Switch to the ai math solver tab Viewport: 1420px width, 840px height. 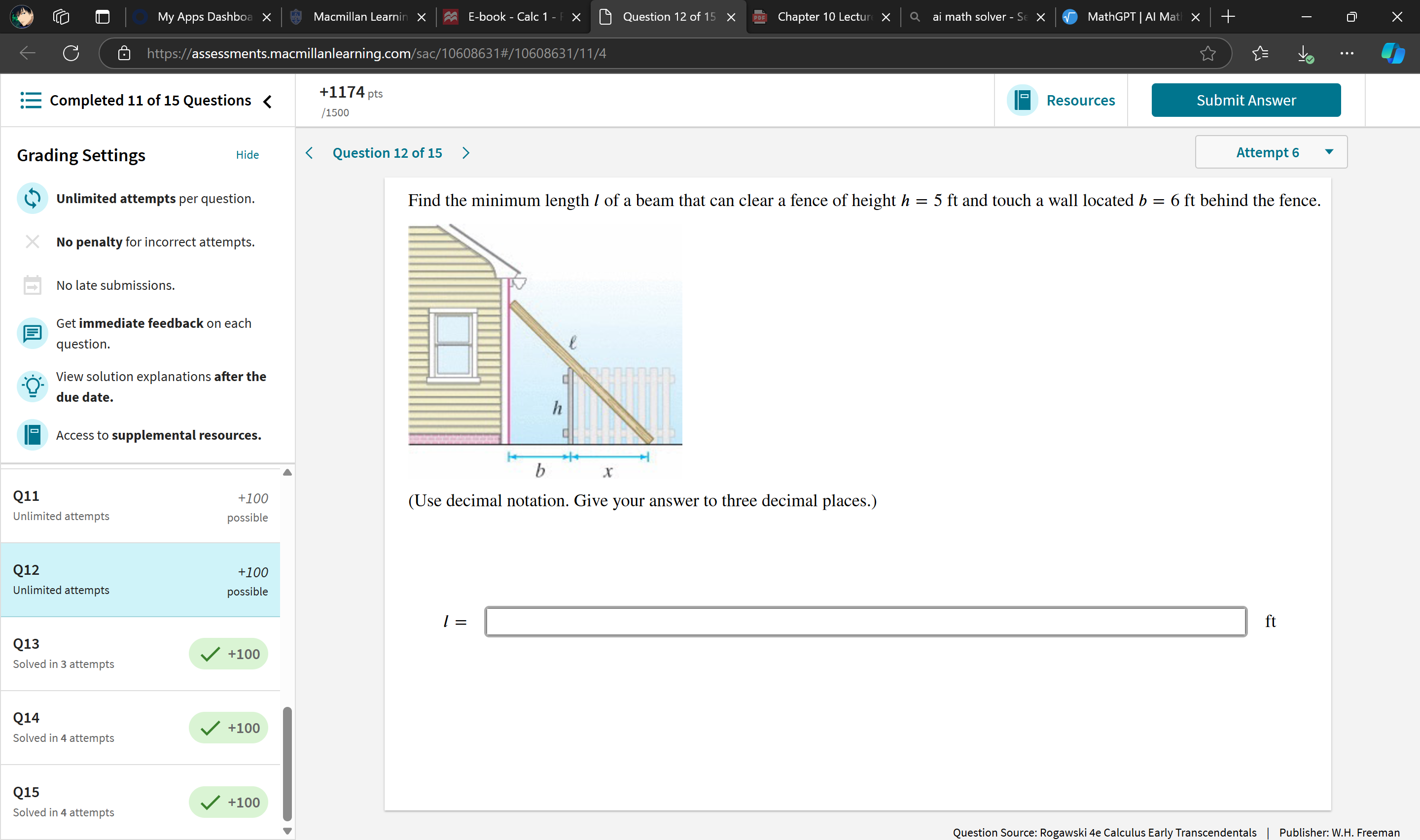(977, 17)
